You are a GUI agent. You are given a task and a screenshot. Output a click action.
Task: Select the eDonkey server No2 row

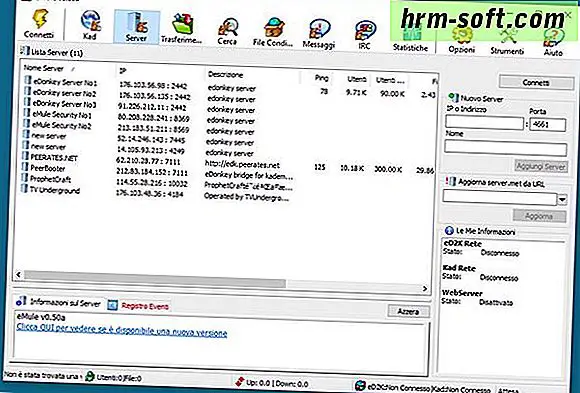click(x=65, y=93)
